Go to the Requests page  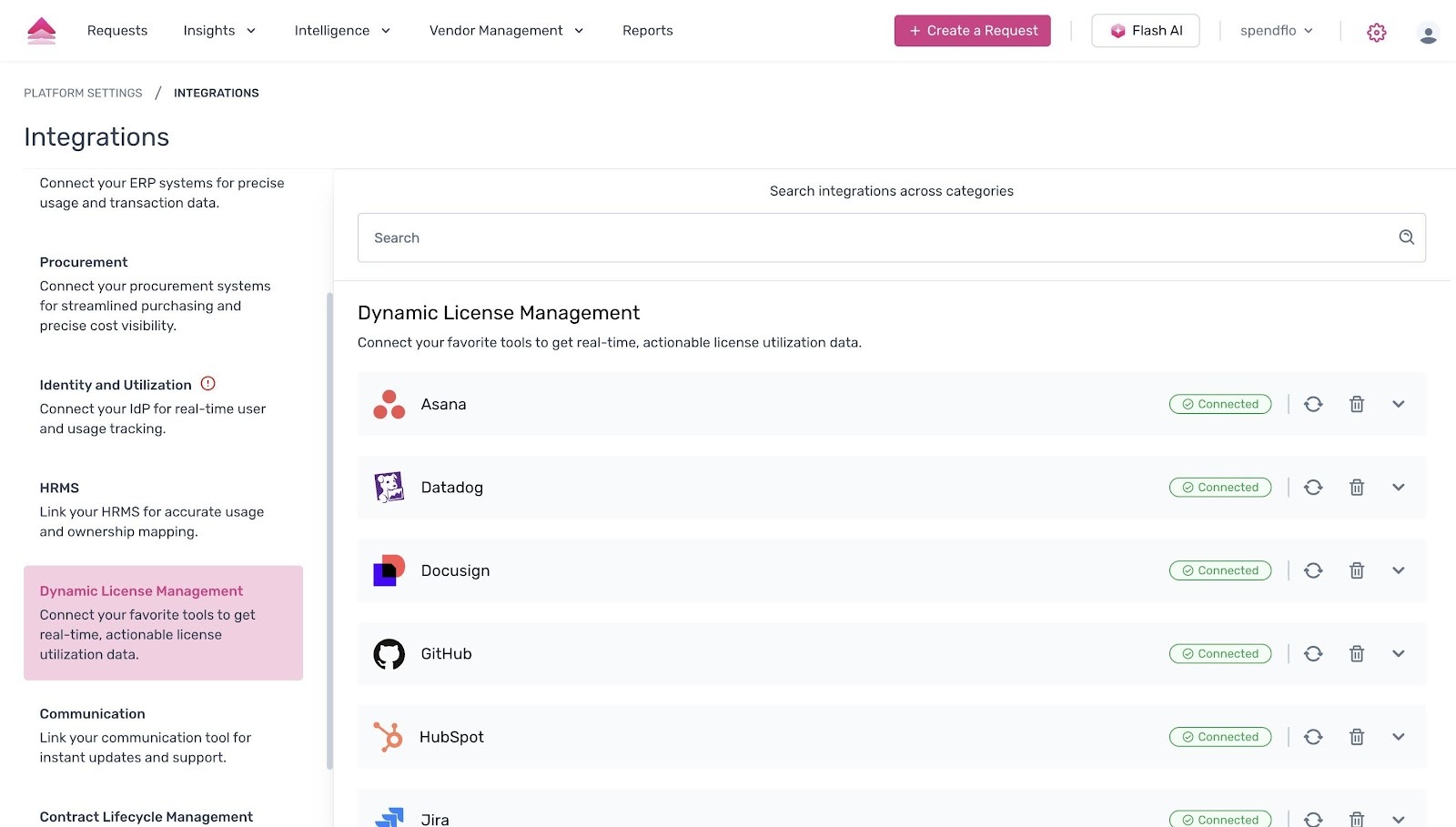[x=117, y=31]
